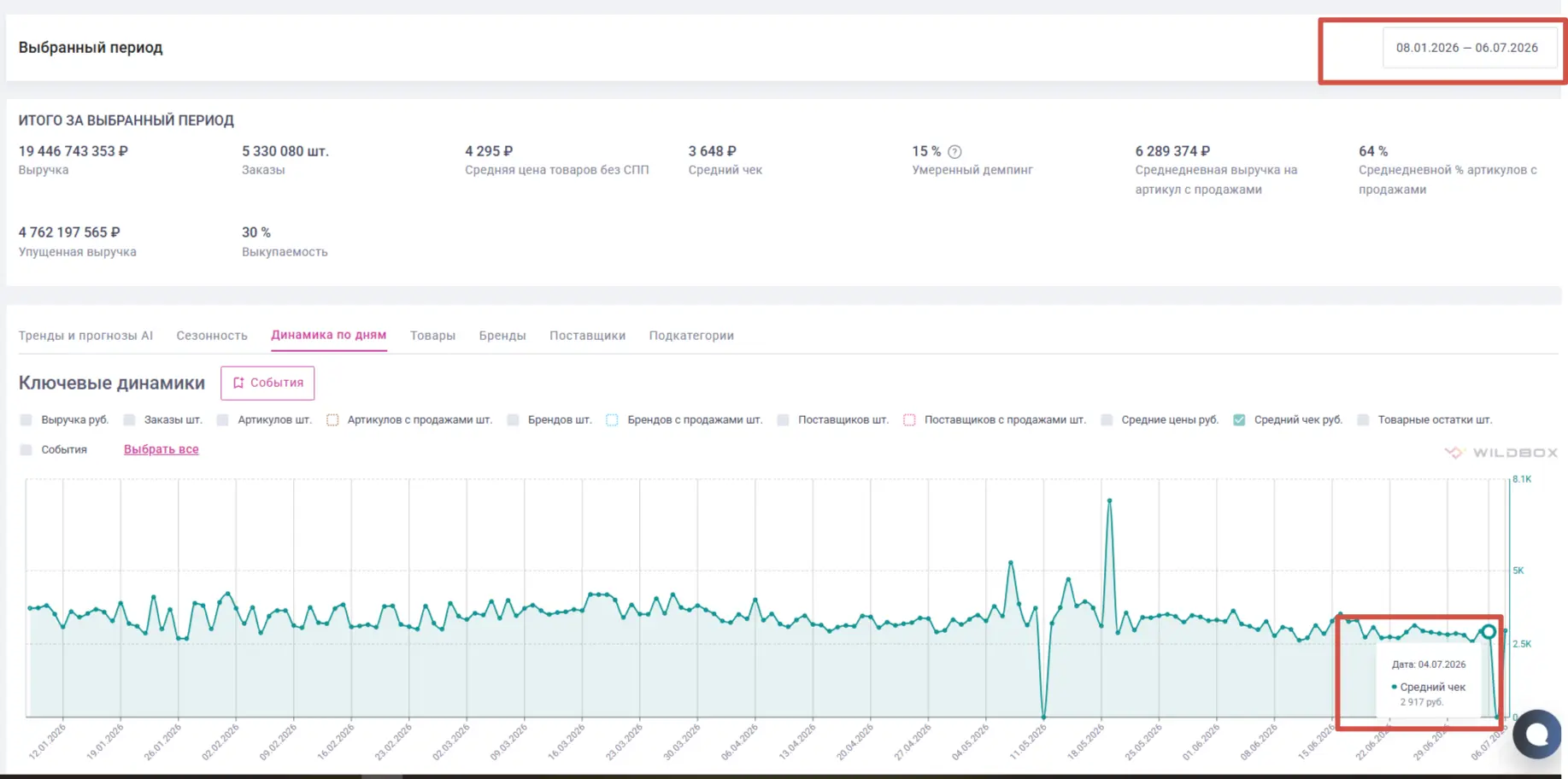Open the Товары tab
Viewport: 1568px width, 779px height.
point(432,336)
